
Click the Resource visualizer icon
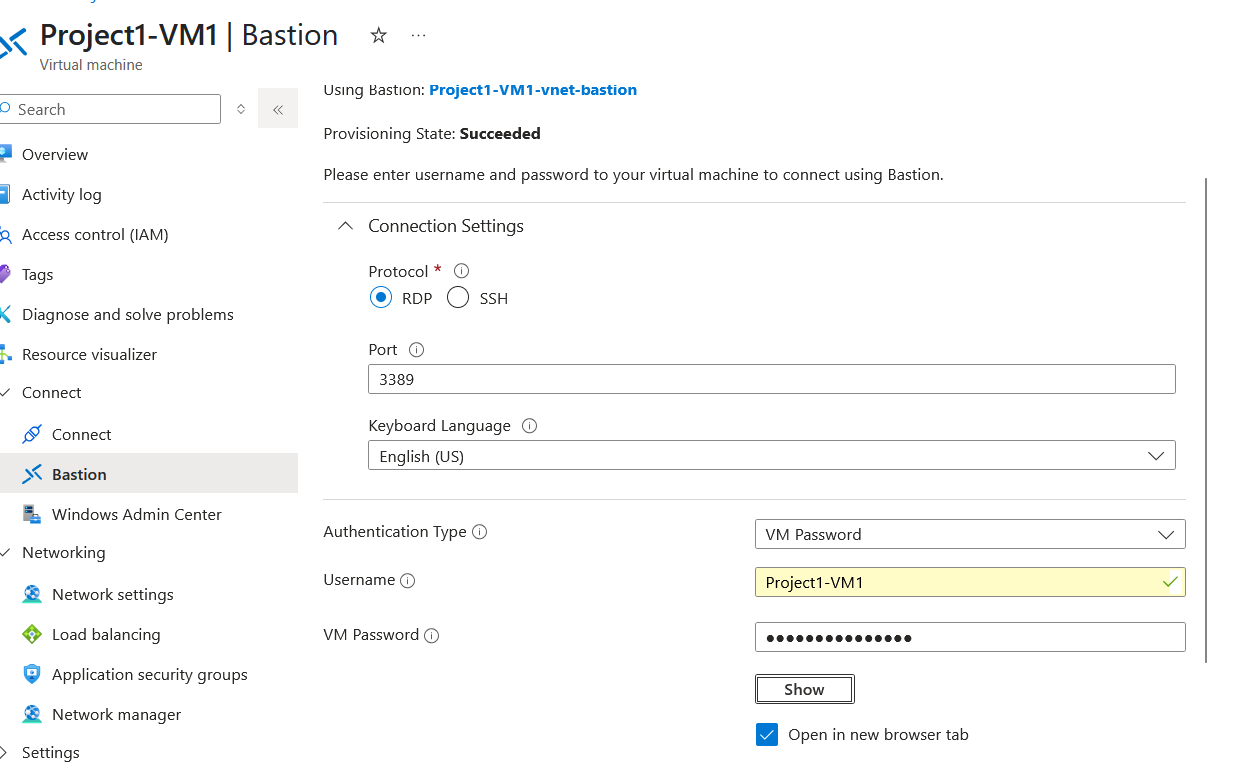coord(5,354)
